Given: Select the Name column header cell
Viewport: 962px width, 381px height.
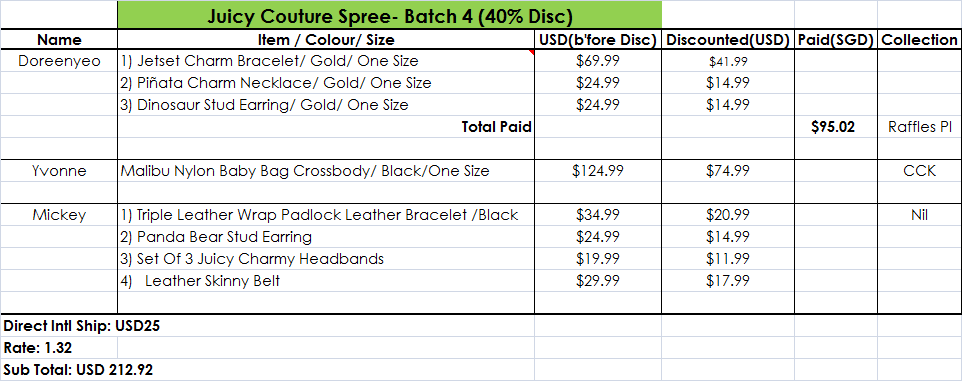Looking at the screenshot, I should [x=59, y=40].
